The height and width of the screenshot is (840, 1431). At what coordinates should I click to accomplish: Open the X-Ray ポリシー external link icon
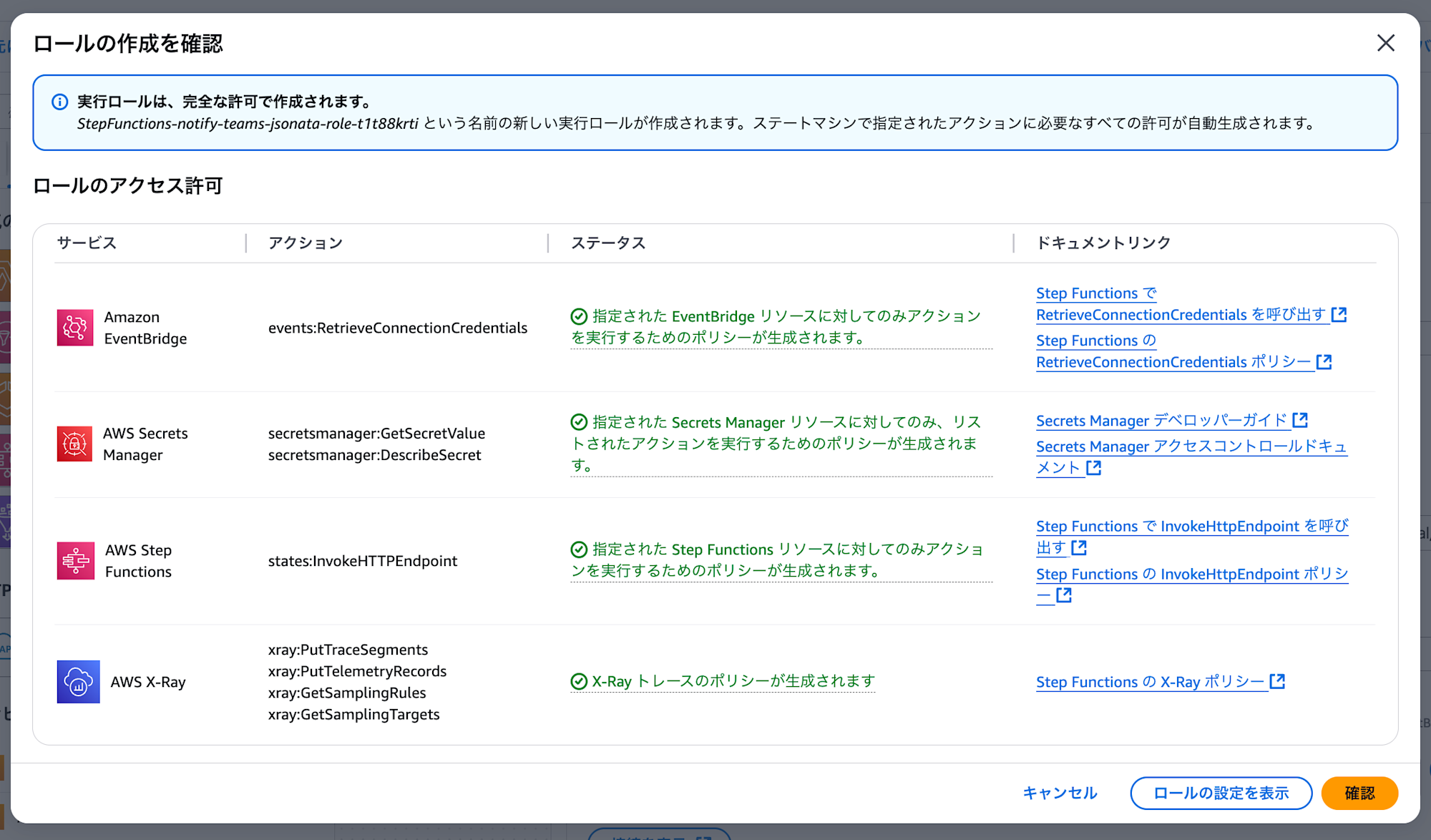(x=1278, y=681)
